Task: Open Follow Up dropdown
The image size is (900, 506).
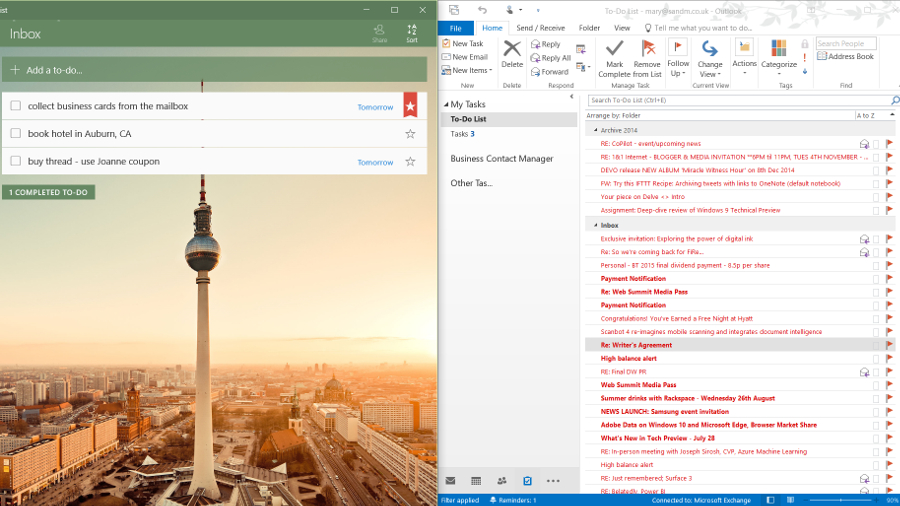Action: pyautogui.click(x=678, y=59)
